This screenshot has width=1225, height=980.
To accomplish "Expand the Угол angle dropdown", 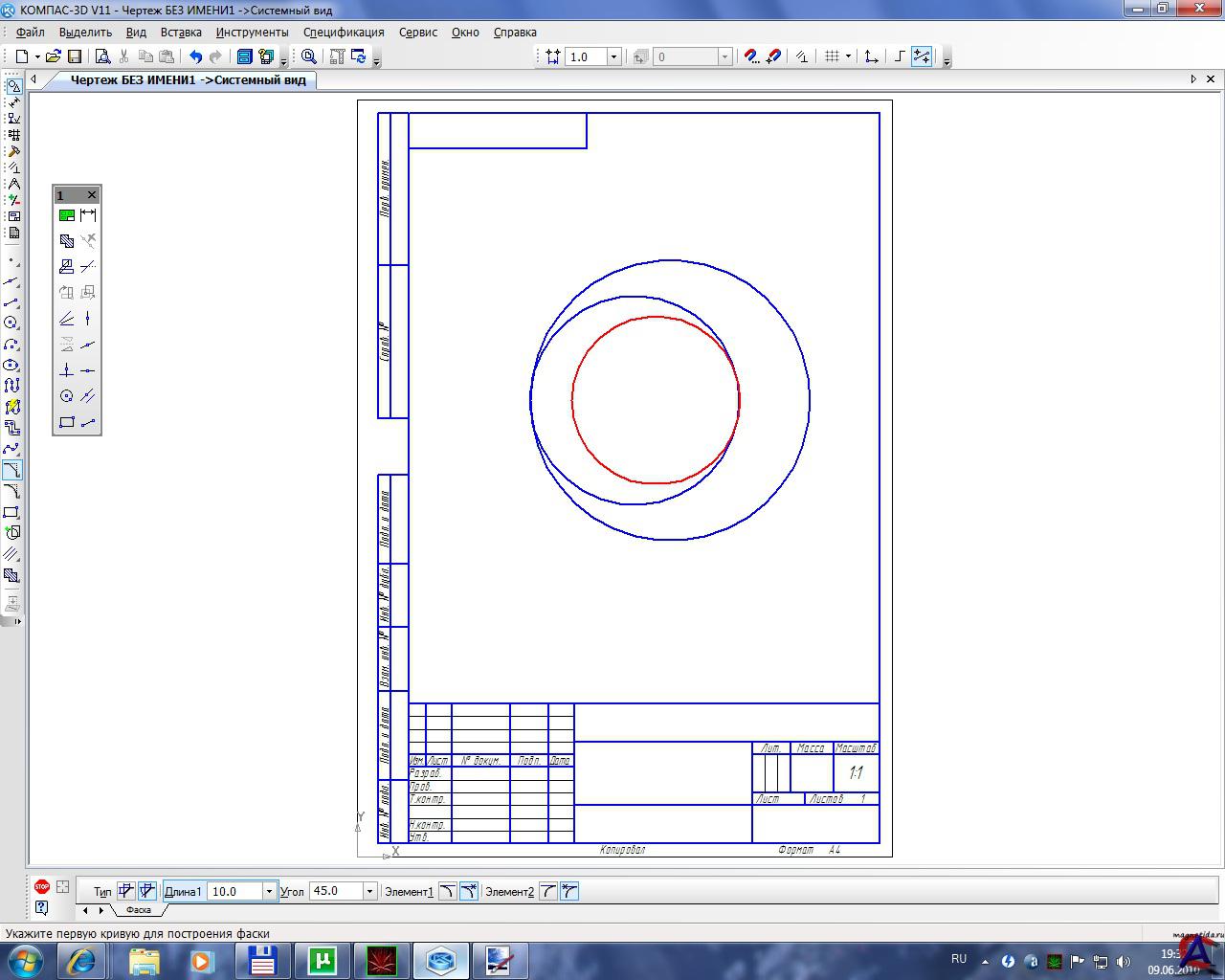I will tap(369, 891).
